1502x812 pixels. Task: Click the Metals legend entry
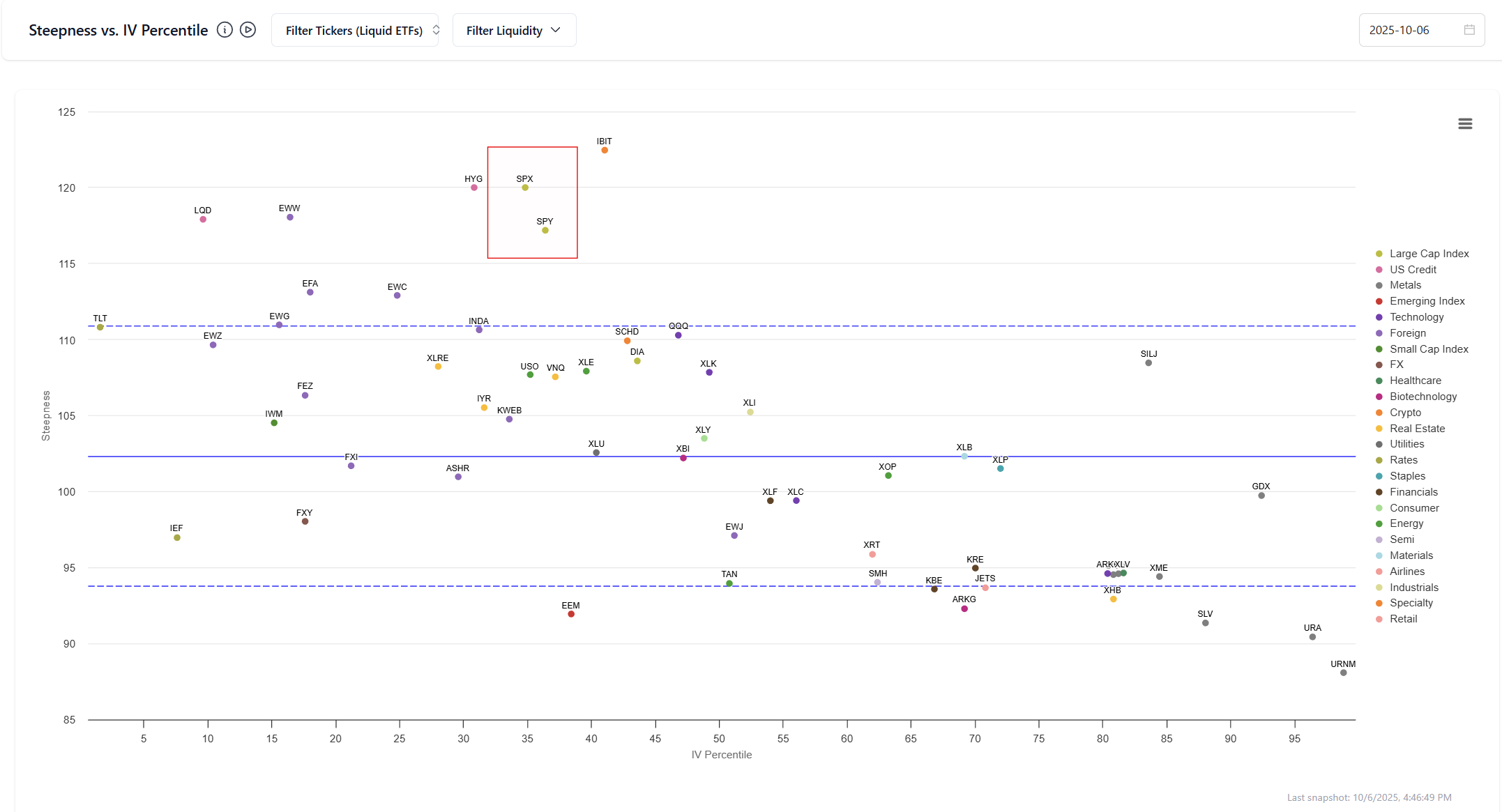[x=1405, y=285]
